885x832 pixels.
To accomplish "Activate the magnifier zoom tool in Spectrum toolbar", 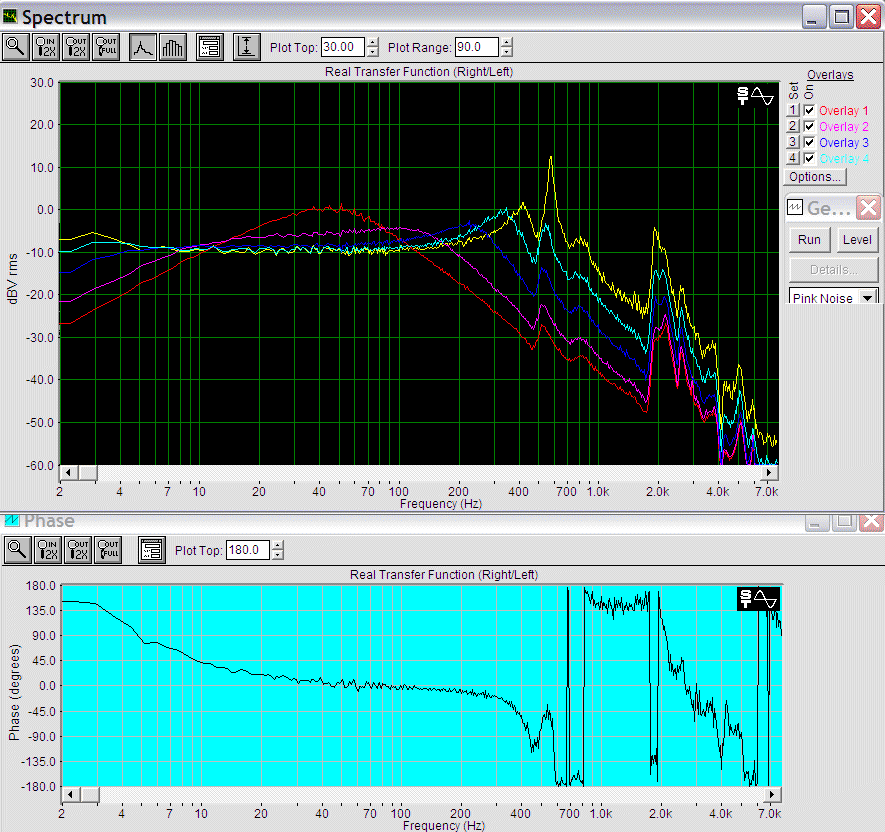I will point(16,47).
